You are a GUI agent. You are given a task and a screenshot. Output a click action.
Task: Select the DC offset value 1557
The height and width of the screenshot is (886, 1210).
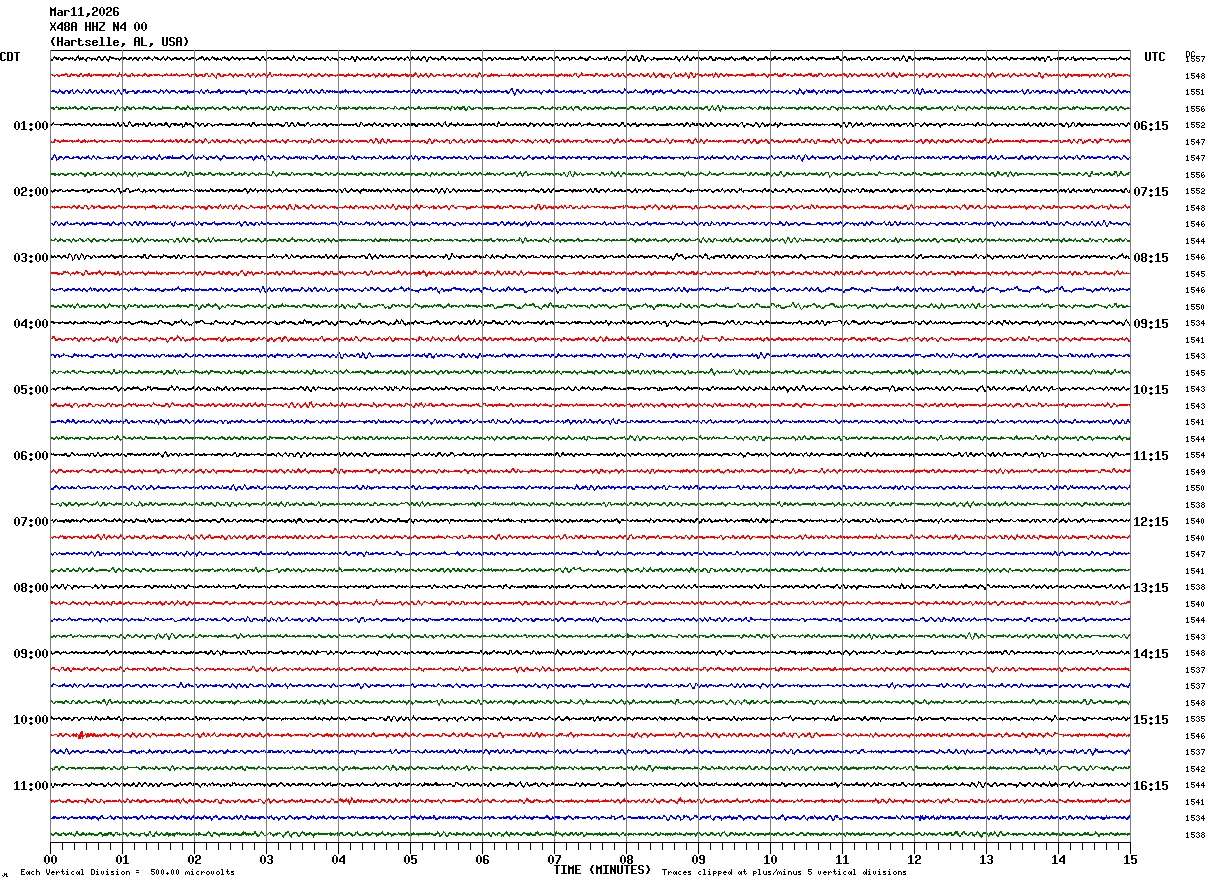click(x=1195, y=60)
